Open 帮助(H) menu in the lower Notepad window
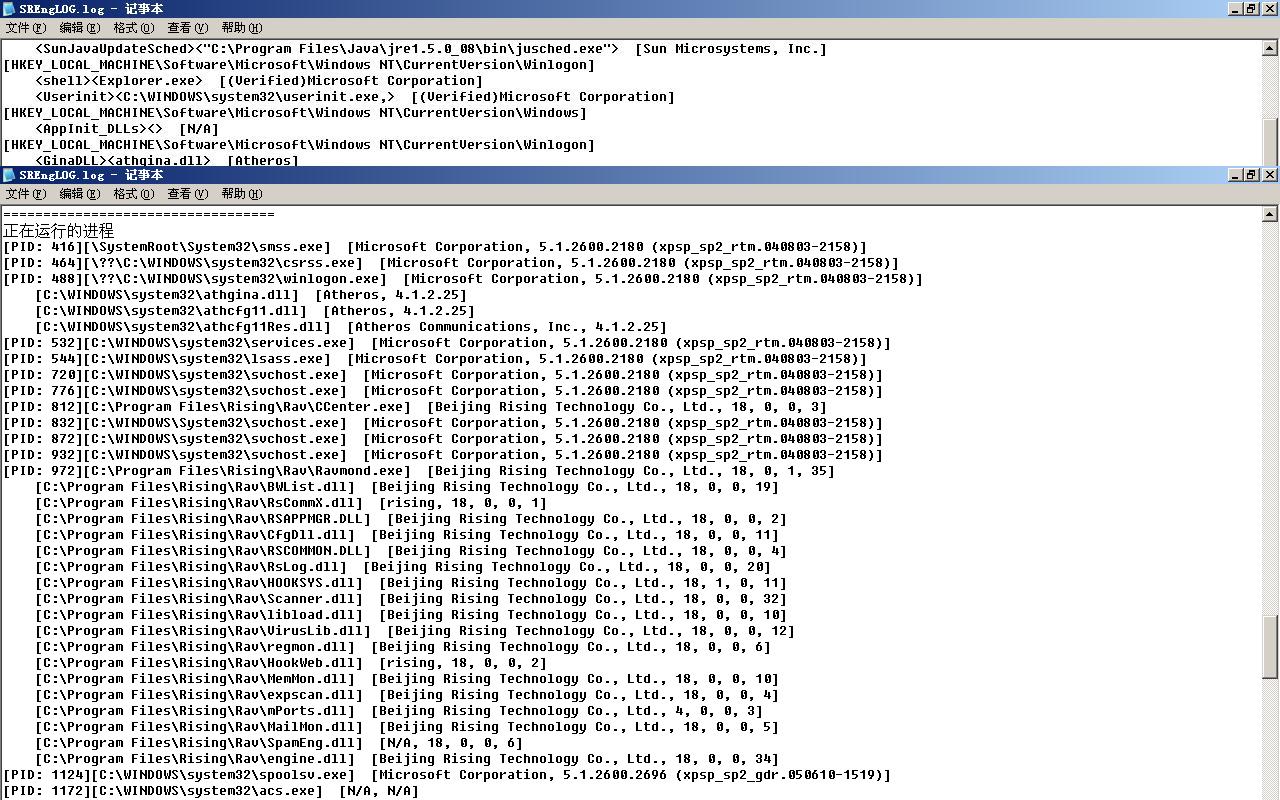This screenshot has height=800, width=1280. 242,194
